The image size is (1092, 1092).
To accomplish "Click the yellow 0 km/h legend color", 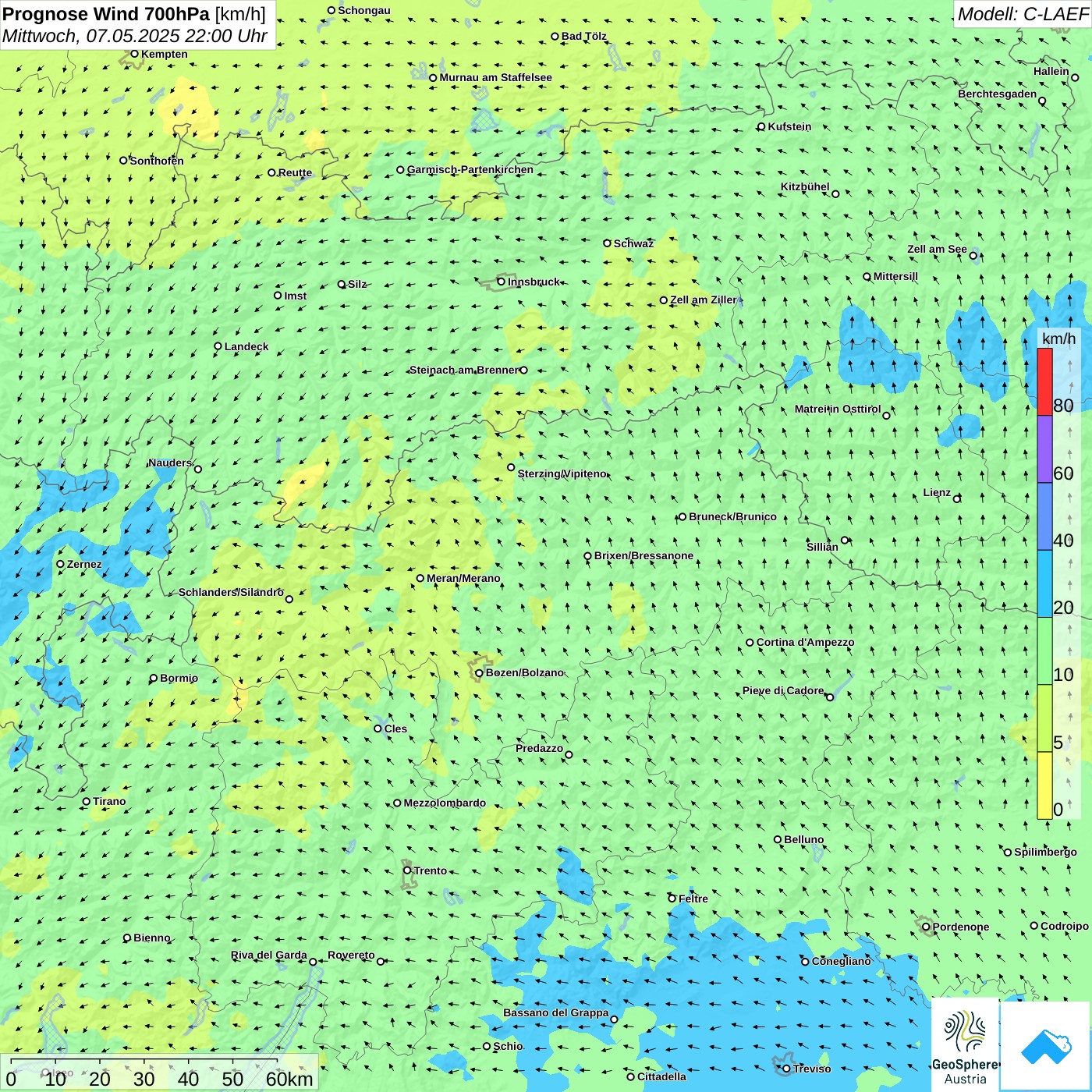I will pos(1044,785).
